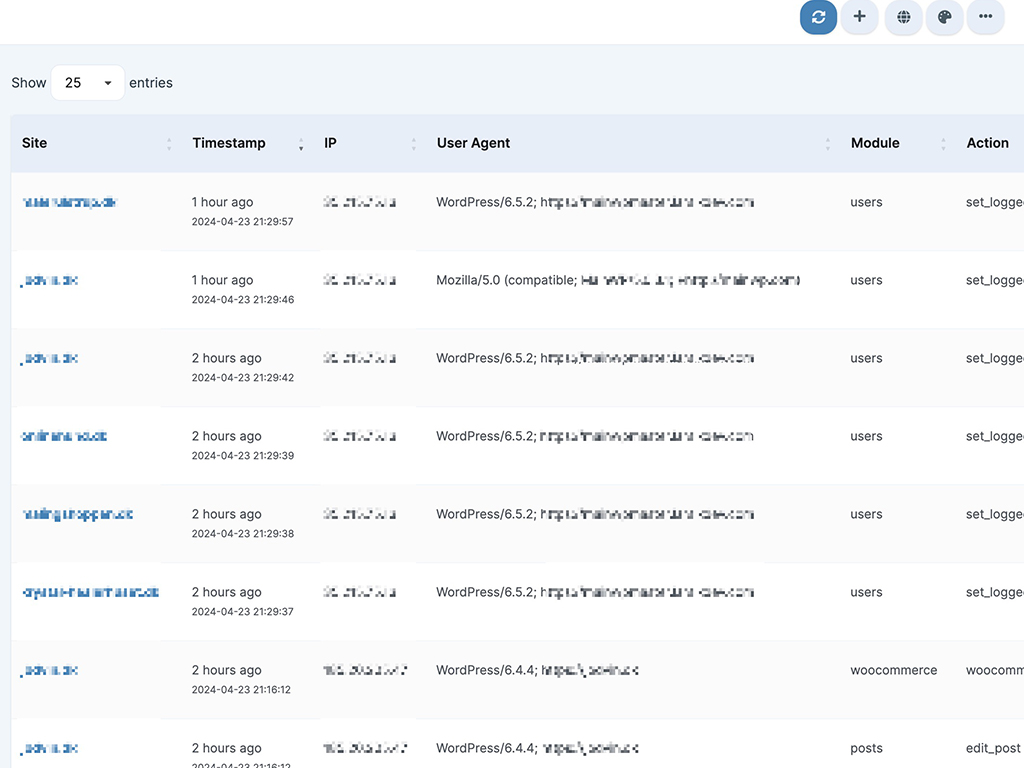Image resolution: width=1024 pixels, height=768 pixels.
Task: Open site link in the woocommerce row
Action: (50, 670)
